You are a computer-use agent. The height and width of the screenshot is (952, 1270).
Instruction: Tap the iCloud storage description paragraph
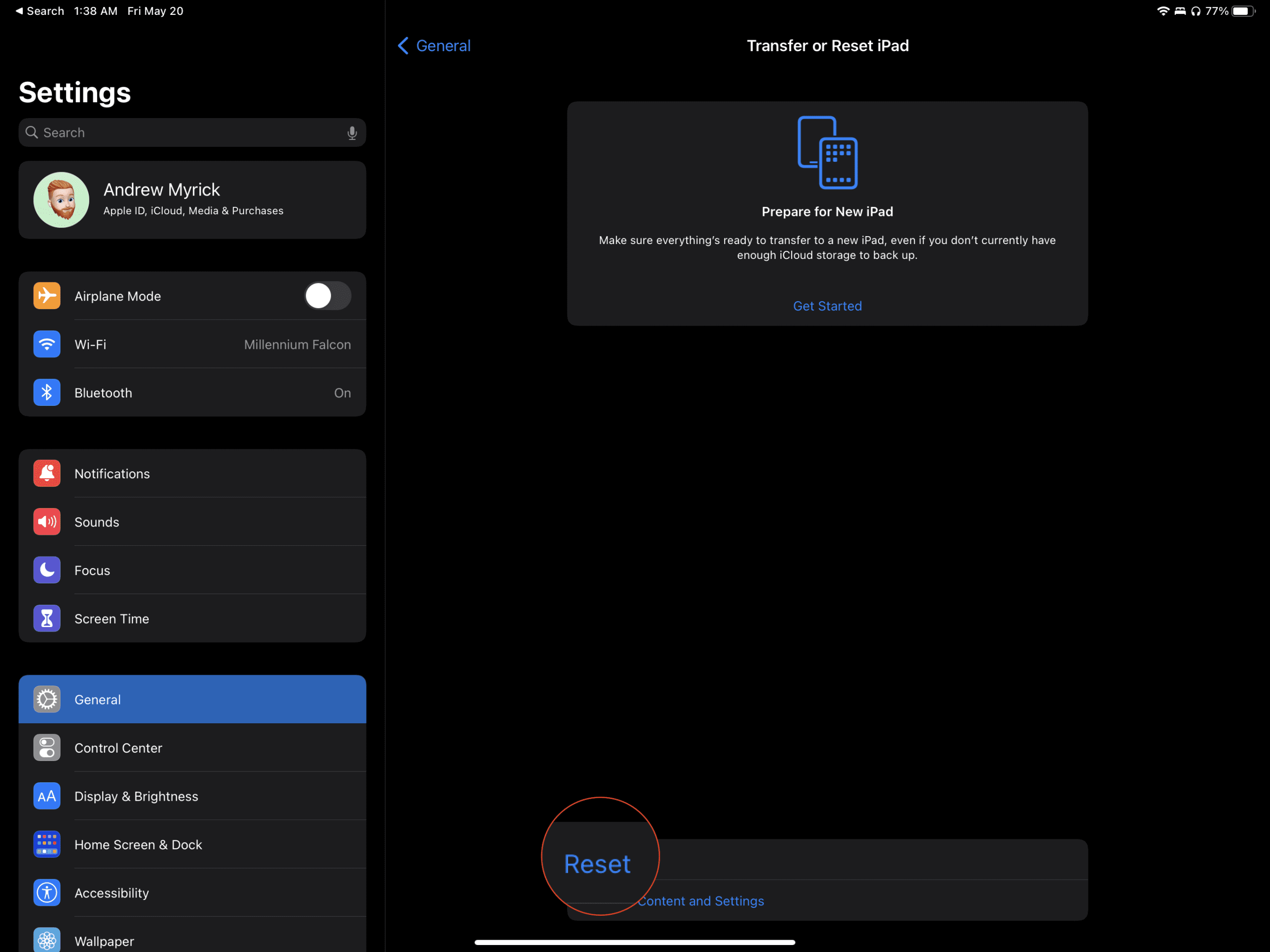coord(827,248)
